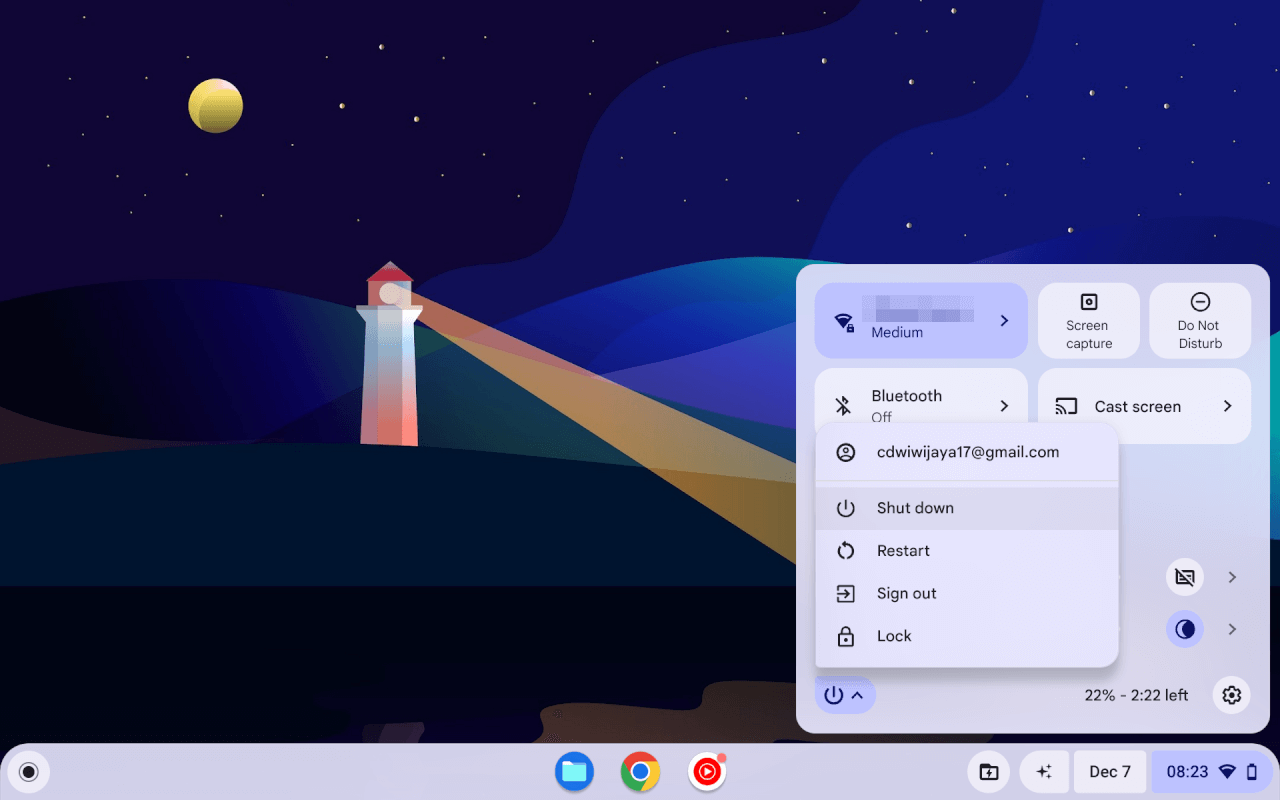Select the cdwiwijaya17@gmail.com account entry
The image size is (1280, 800).
(x=966, y=451)
